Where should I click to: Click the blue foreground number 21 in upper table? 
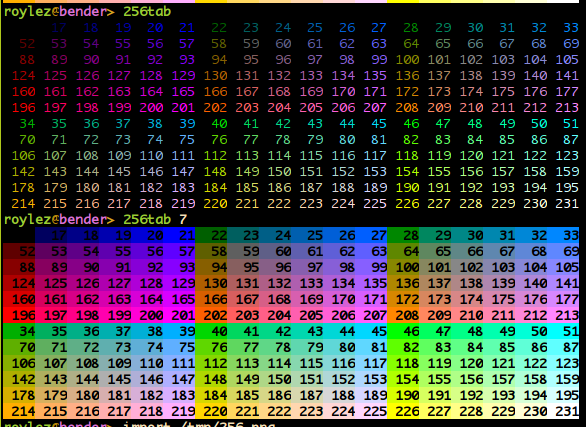187,28
